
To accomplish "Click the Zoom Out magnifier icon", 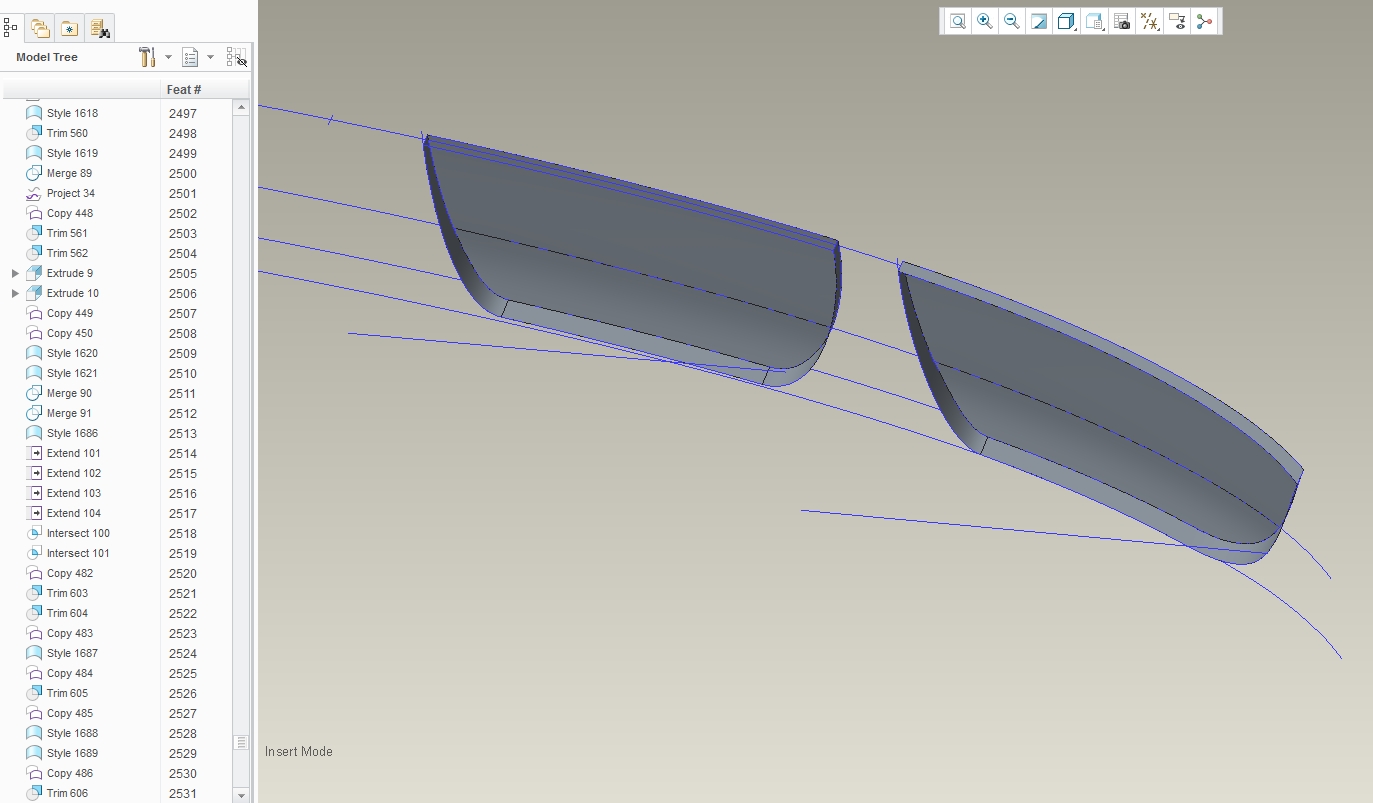I will pyautogui.click(x=1011, y=21).
